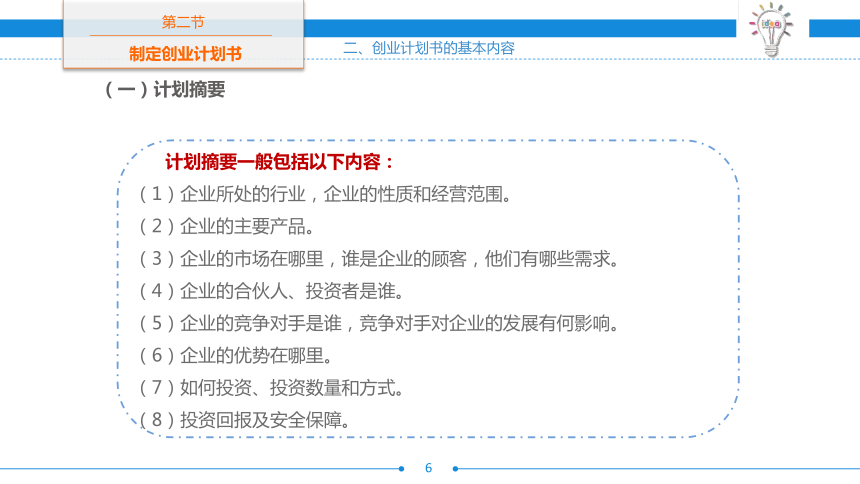
Task: Click the 第二节 section label
Action: (x=183, y=22)
